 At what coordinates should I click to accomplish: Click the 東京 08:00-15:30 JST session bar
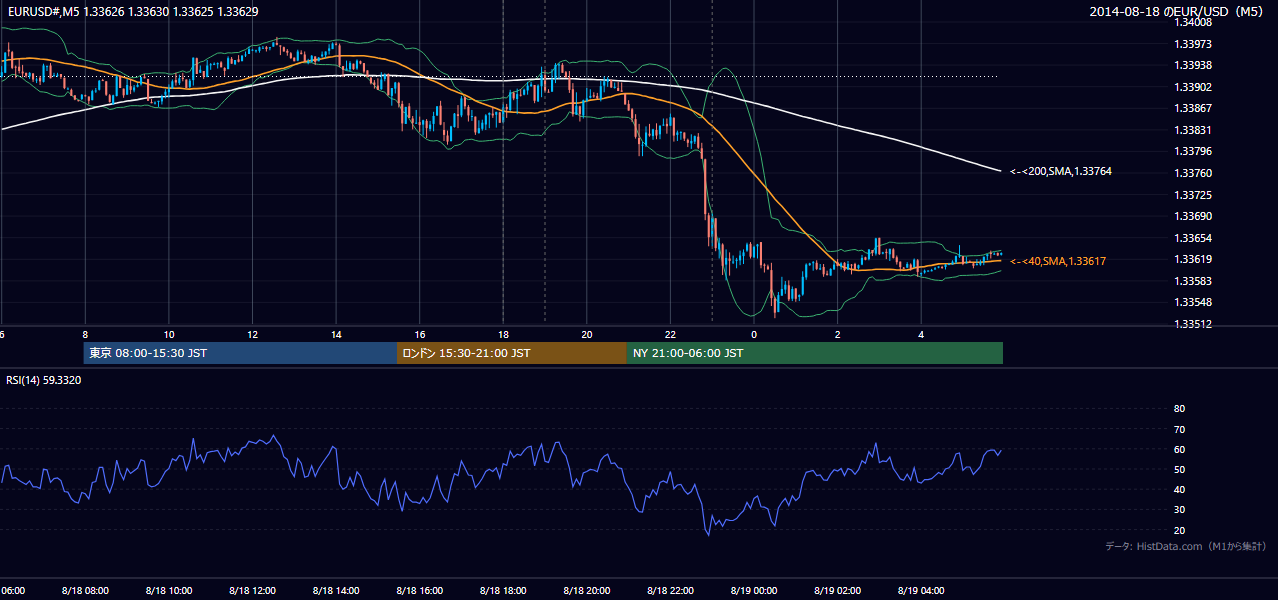241,353
